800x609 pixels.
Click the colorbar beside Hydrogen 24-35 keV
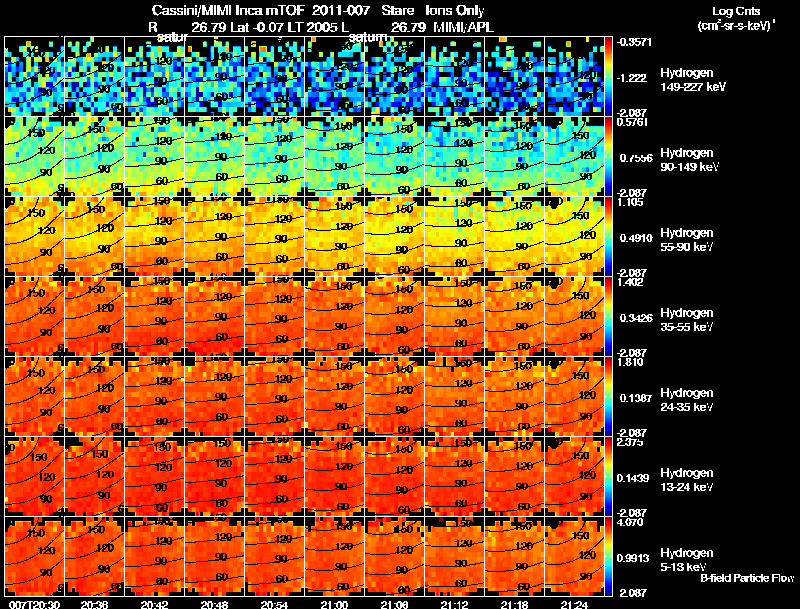click(608, 397)
